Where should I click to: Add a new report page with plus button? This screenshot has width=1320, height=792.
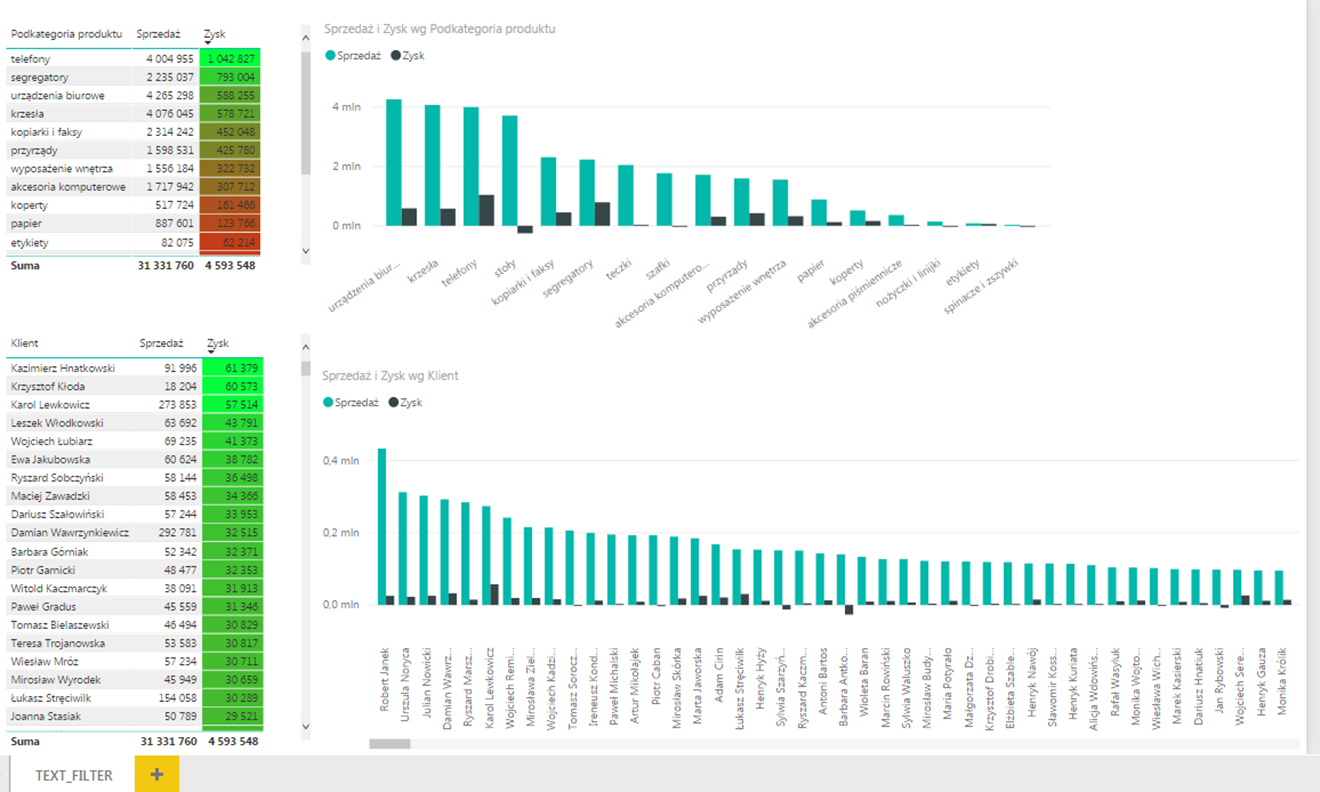pos(156,775)
